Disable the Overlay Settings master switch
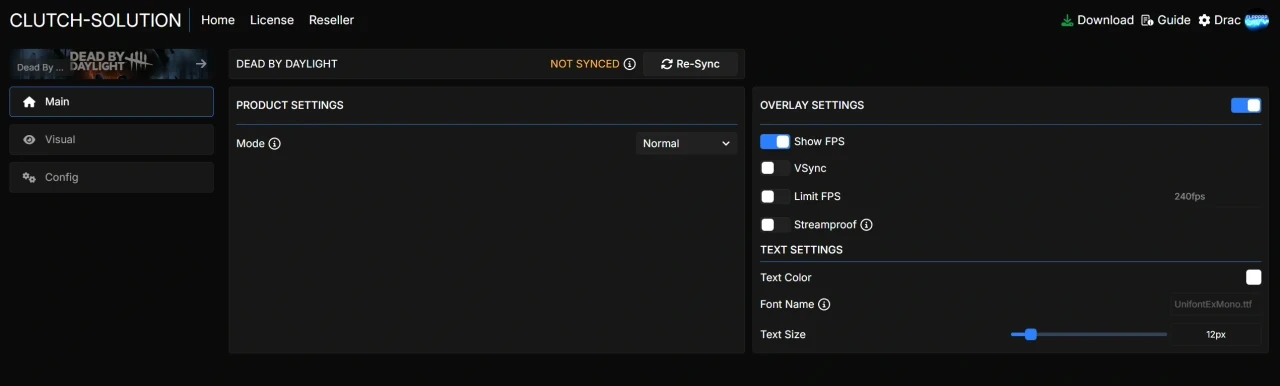Image resolution: width=1280 pixels, height=386 pixels. coord(1246,105)
